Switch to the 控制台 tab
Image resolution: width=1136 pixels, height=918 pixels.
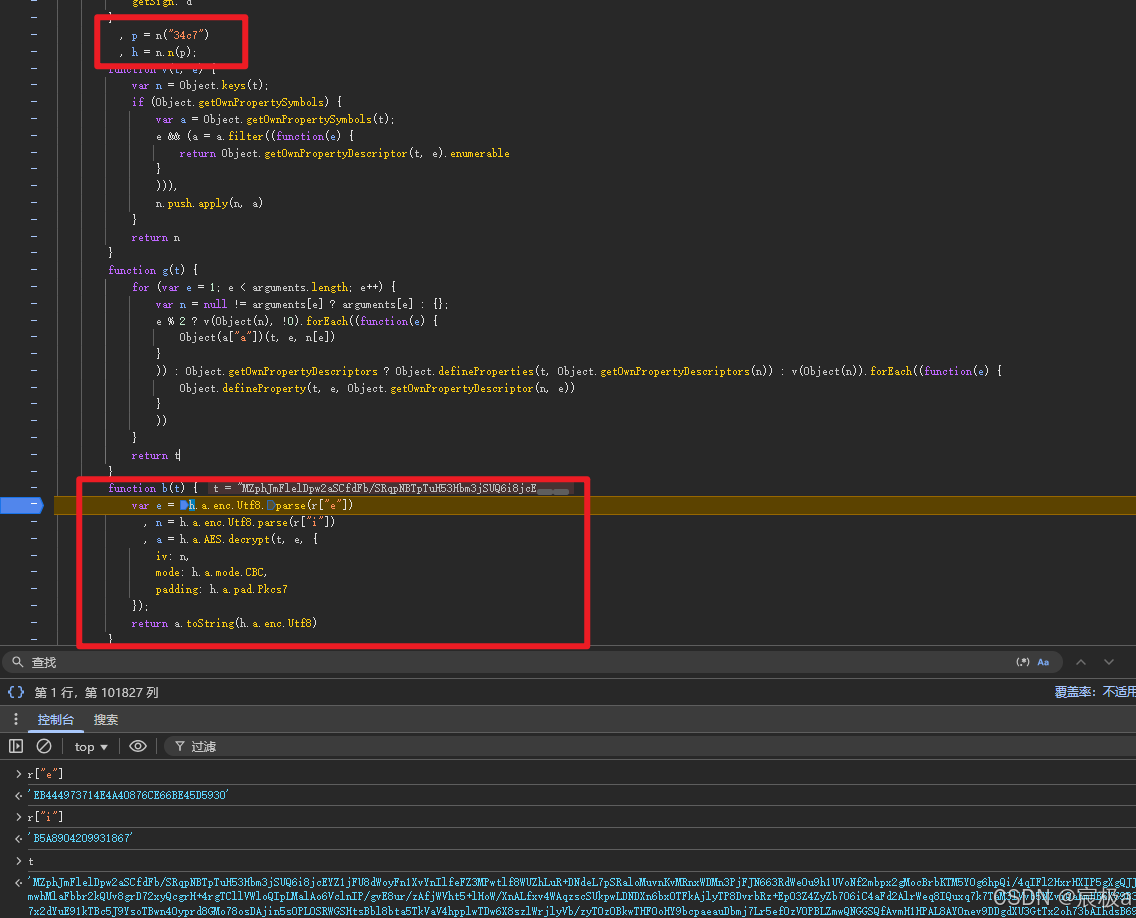coord(56,719)
